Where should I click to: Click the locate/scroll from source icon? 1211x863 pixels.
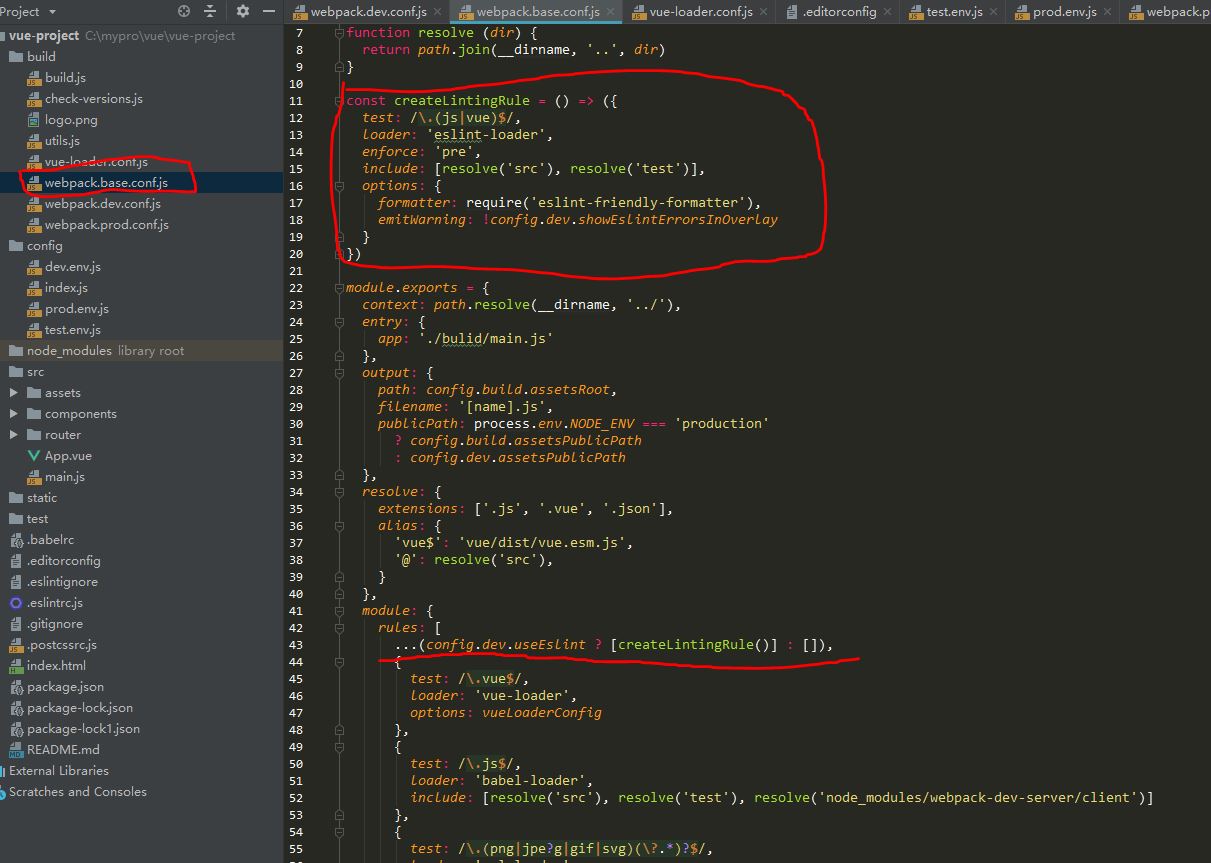(183, 12)
